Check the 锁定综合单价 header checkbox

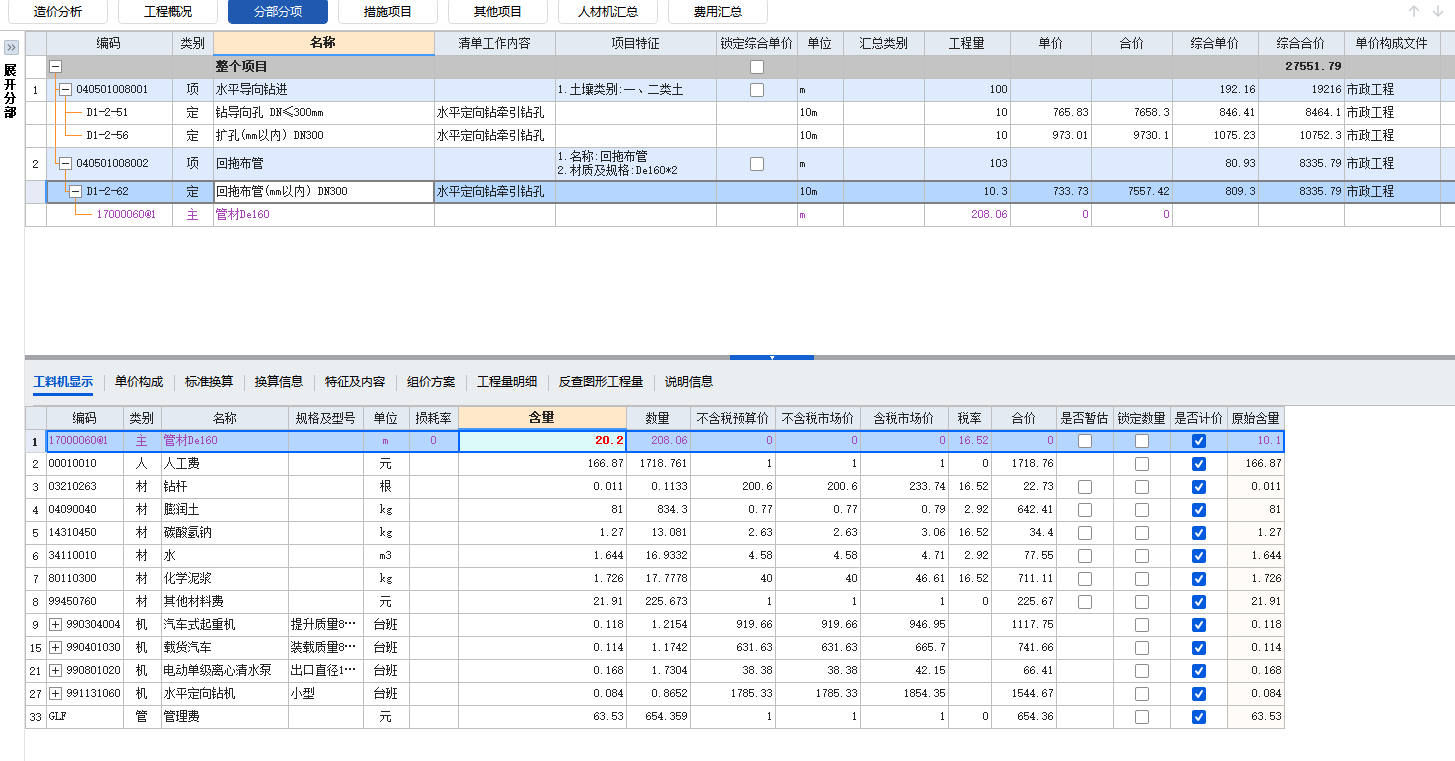757,67
